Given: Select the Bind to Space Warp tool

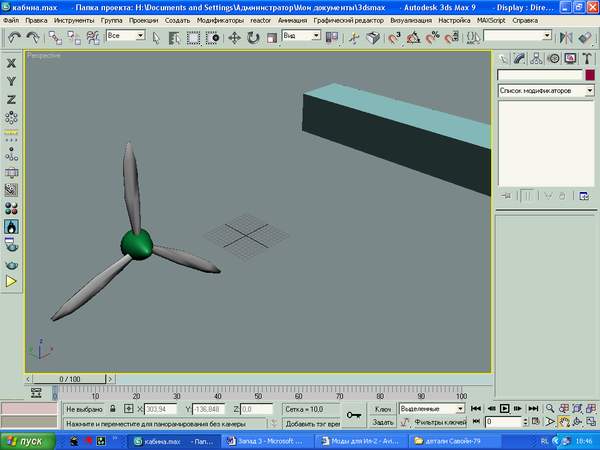Looking at the screenshot, I should pyautogui.click(x=93, y=38).
